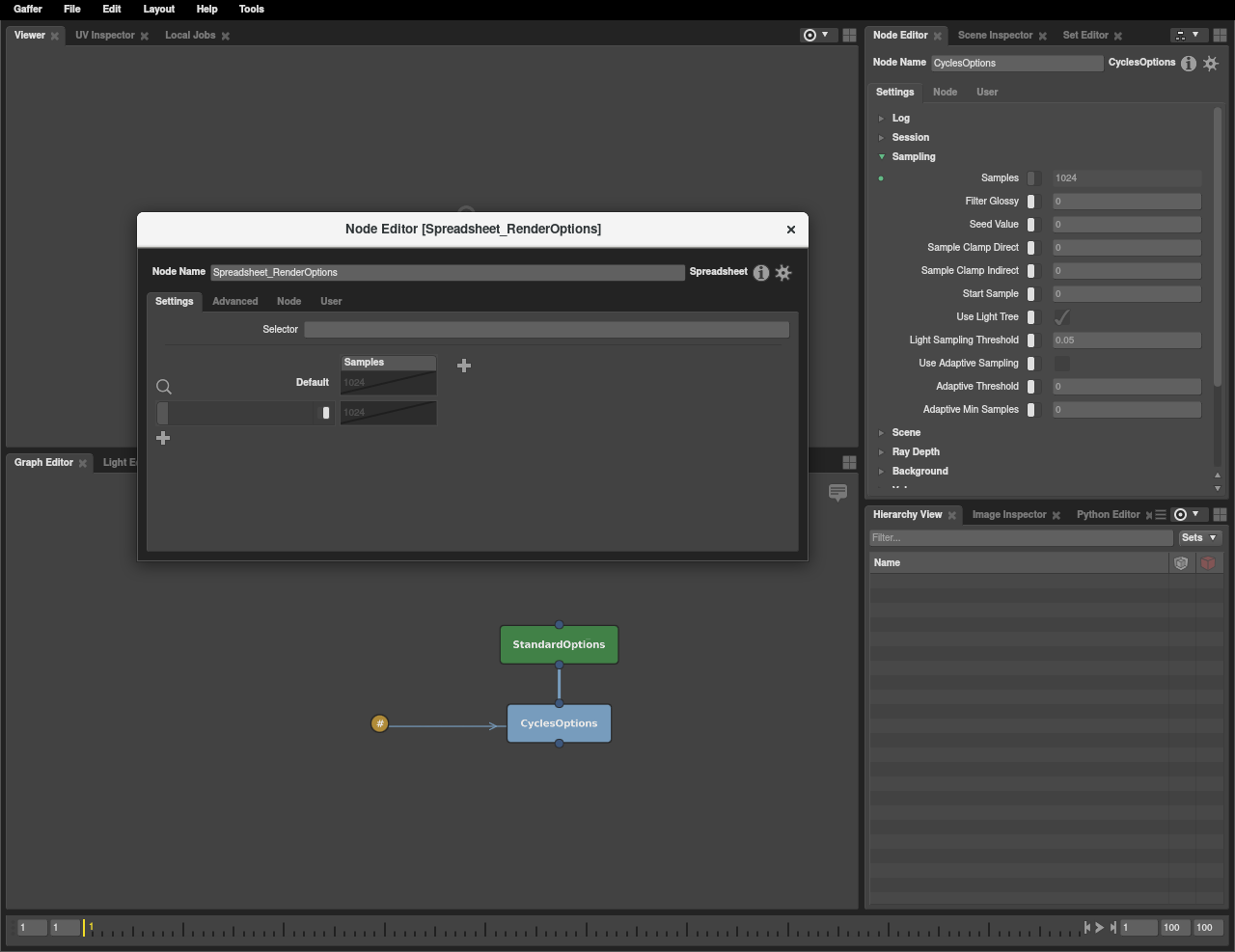Open the Hierarchy View focus node dropdown
This screenshot has width=1235, height=952.
(x=1188, y=514)
